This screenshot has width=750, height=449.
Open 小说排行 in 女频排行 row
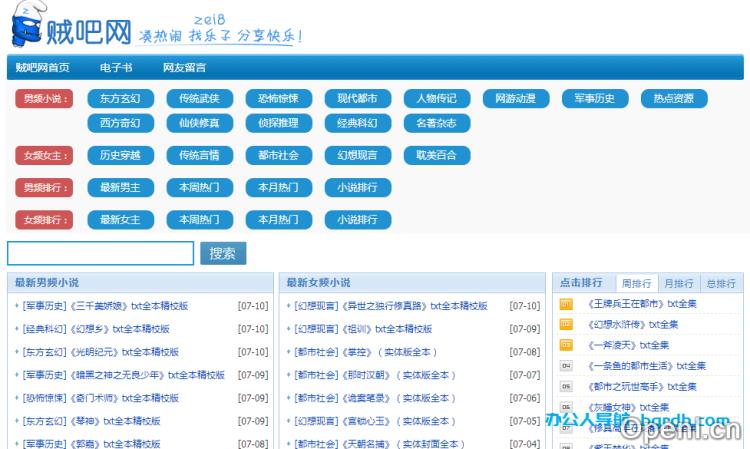[357, 220]
